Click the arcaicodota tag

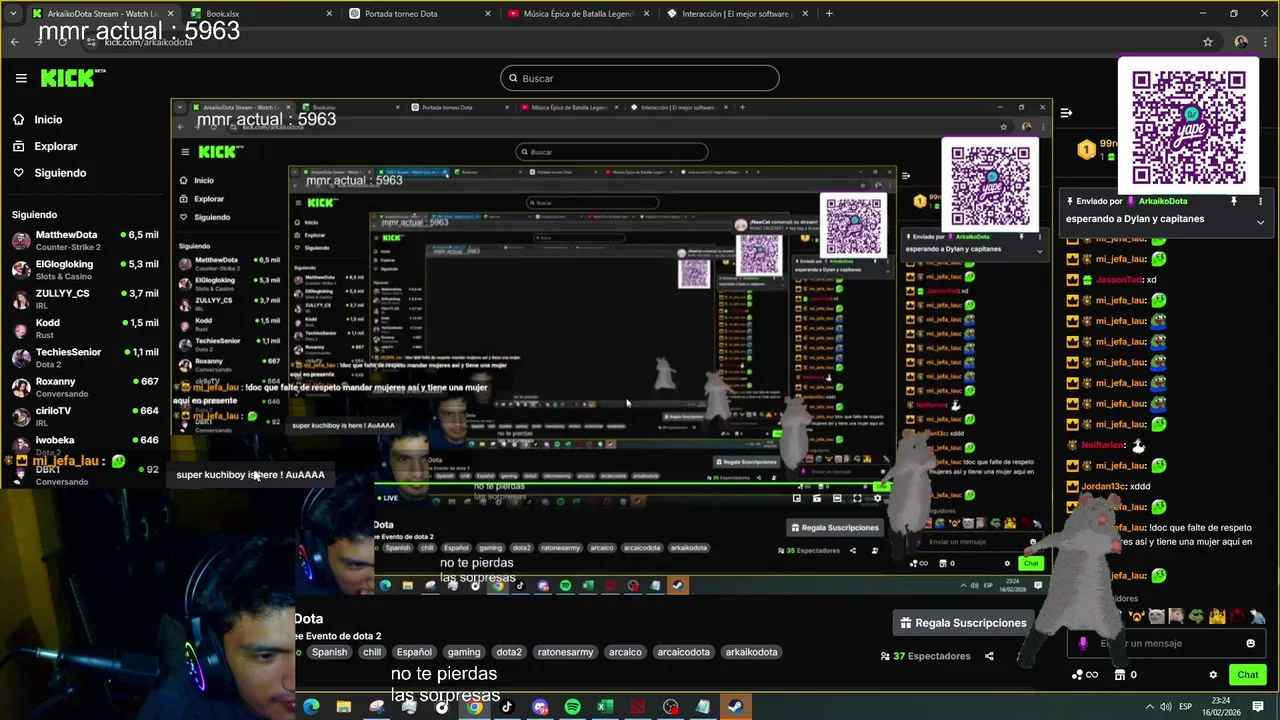click(x=684, y=652)
